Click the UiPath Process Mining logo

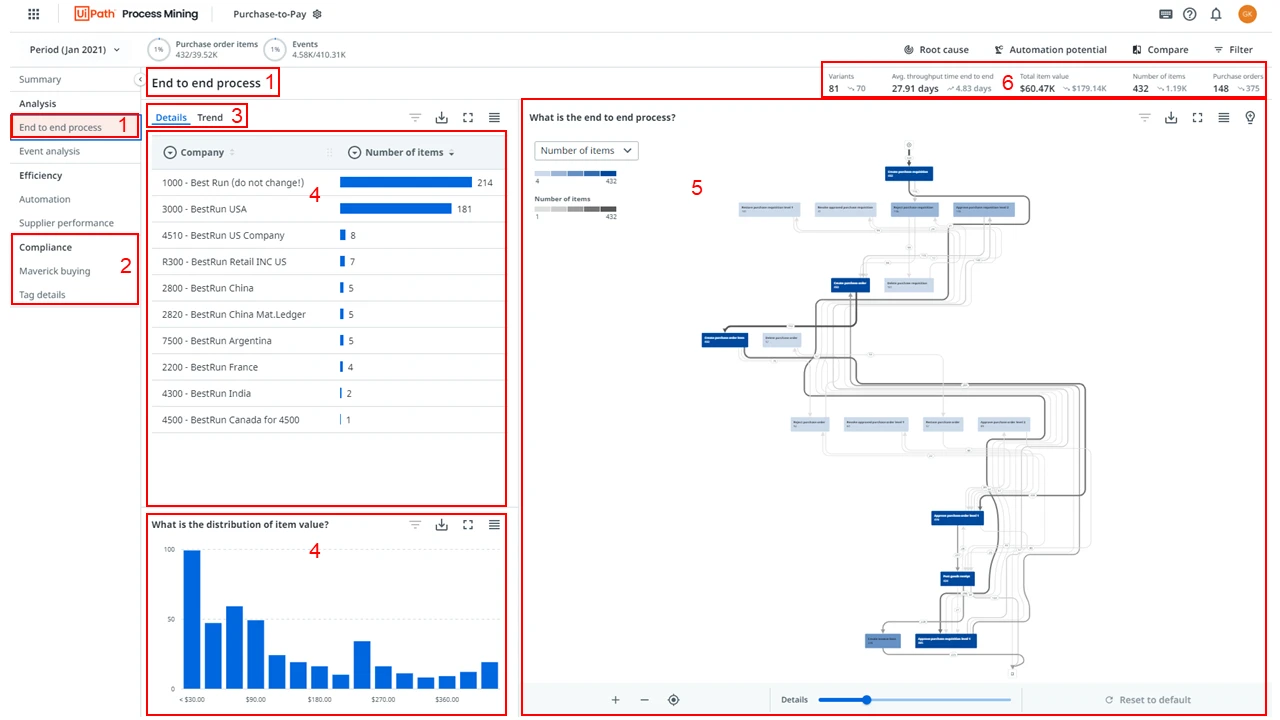(x=136, y=14)
